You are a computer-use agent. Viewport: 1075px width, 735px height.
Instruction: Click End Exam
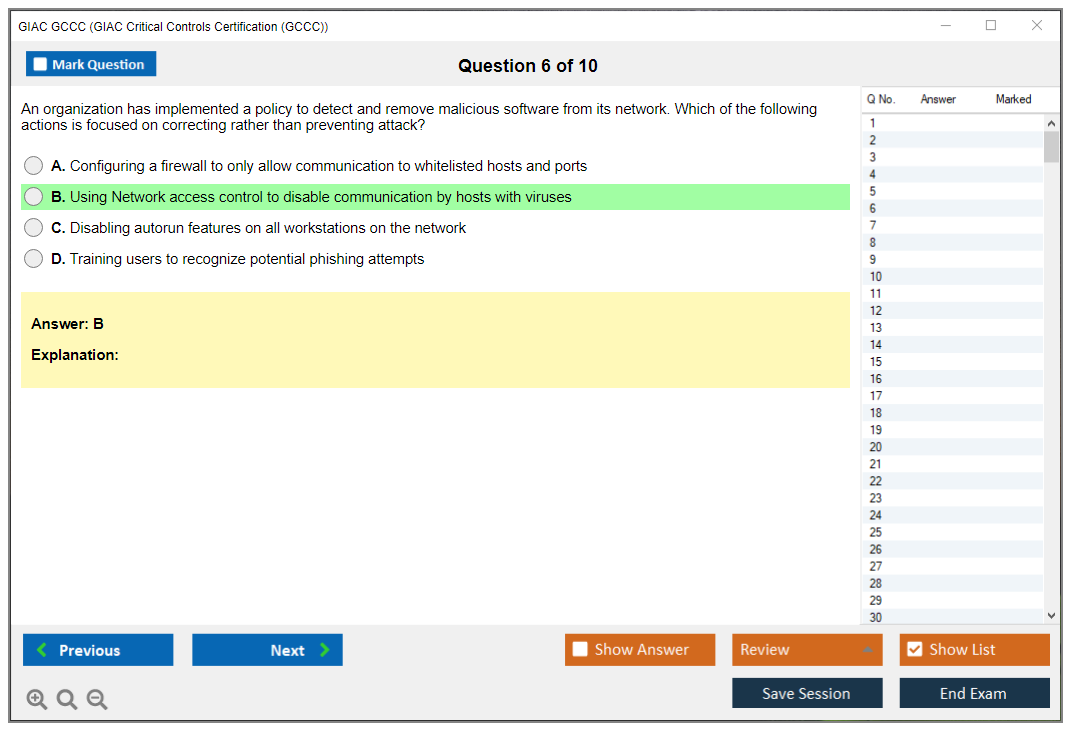[974, 692]
